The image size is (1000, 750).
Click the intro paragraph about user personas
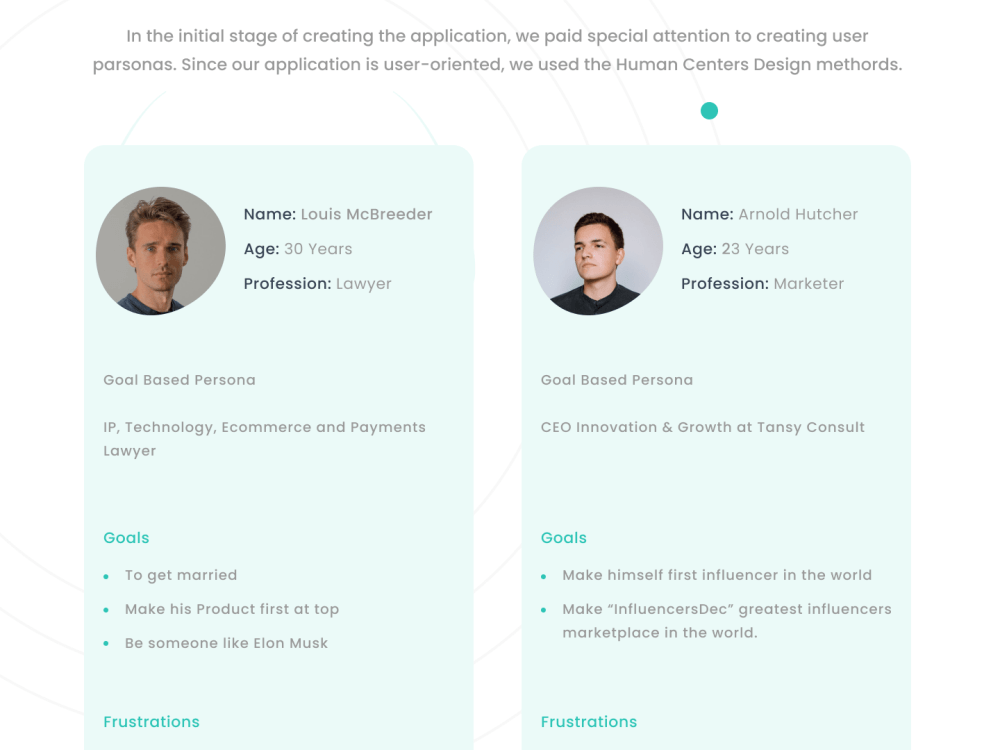[x=497, y=50]
